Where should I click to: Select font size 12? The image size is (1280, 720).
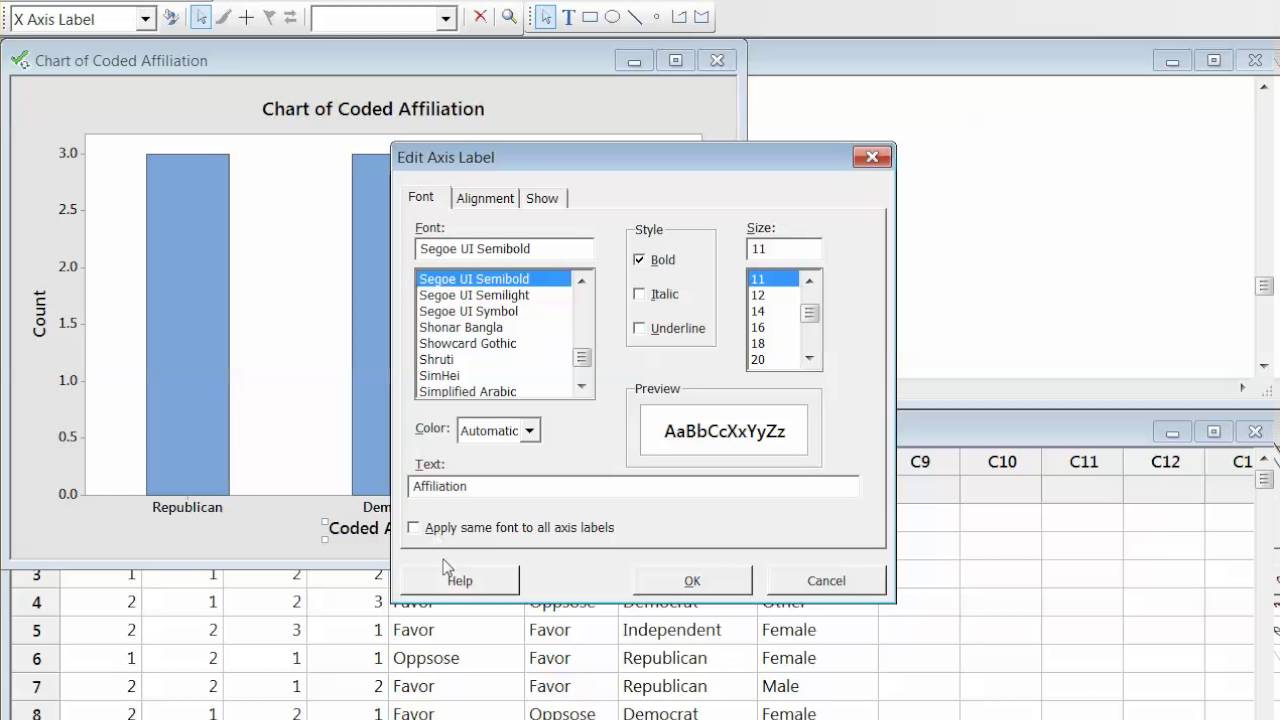(773, 295)
